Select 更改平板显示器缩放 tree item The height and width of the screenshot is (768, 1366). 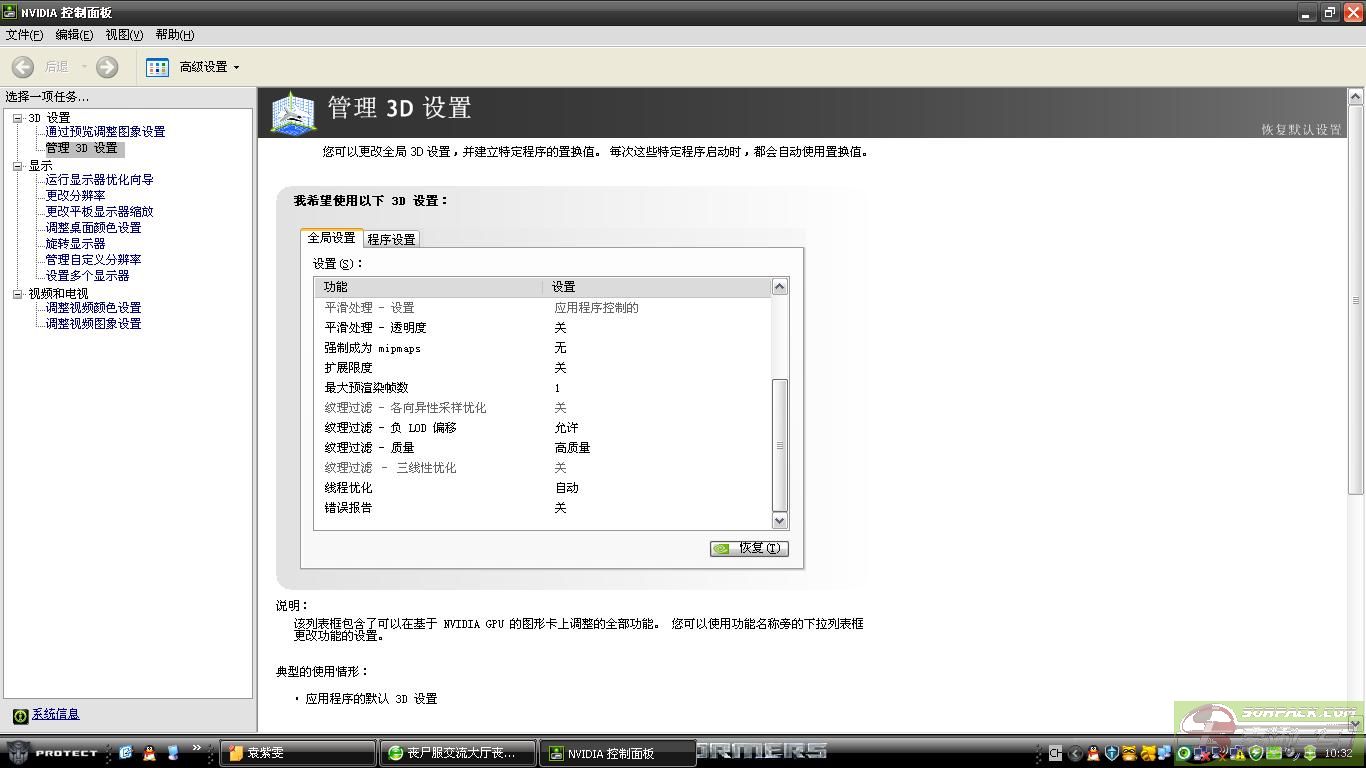tap(99, 212)
